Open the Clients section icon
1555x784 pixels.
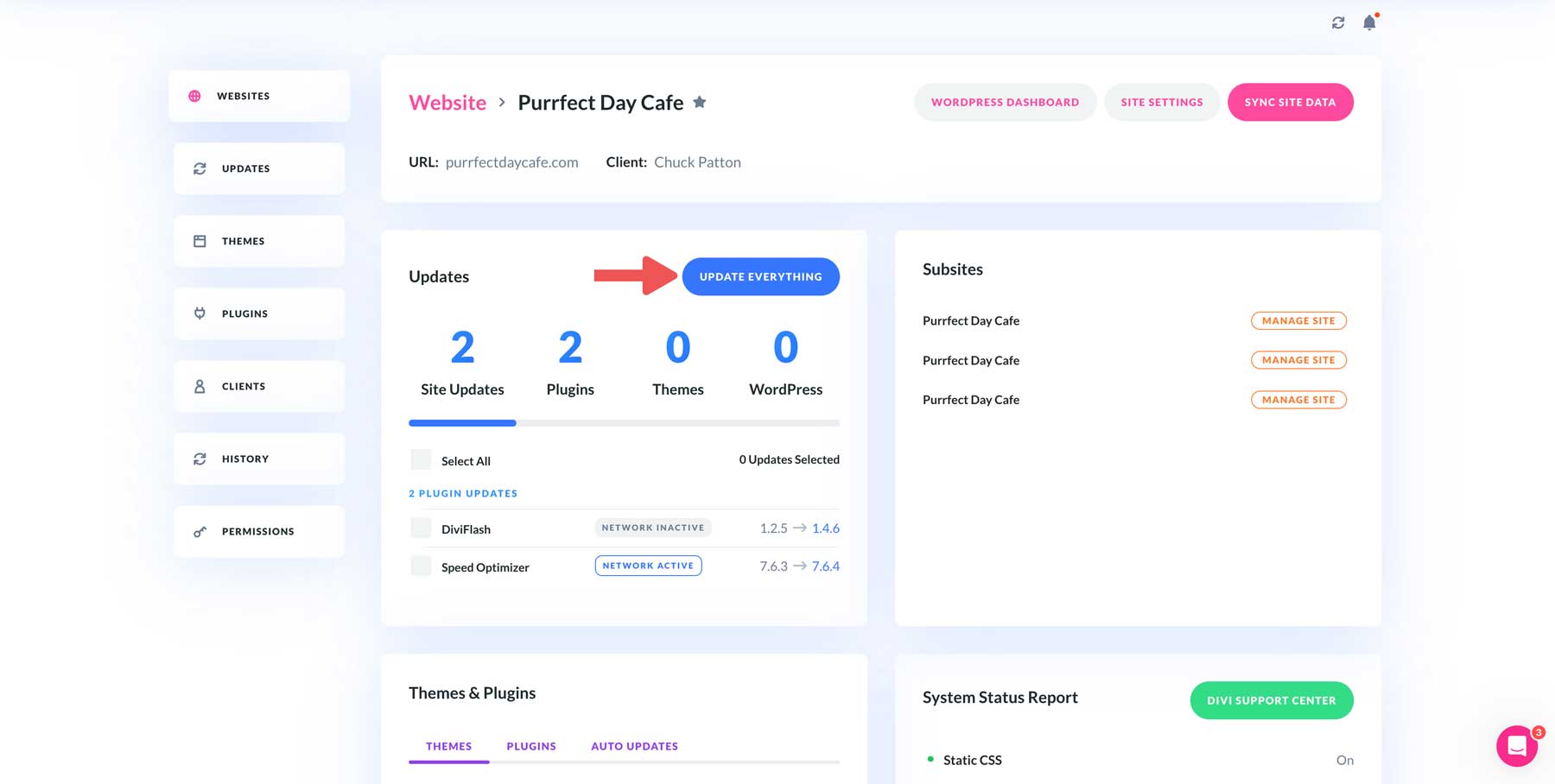(x=200, y=386)
